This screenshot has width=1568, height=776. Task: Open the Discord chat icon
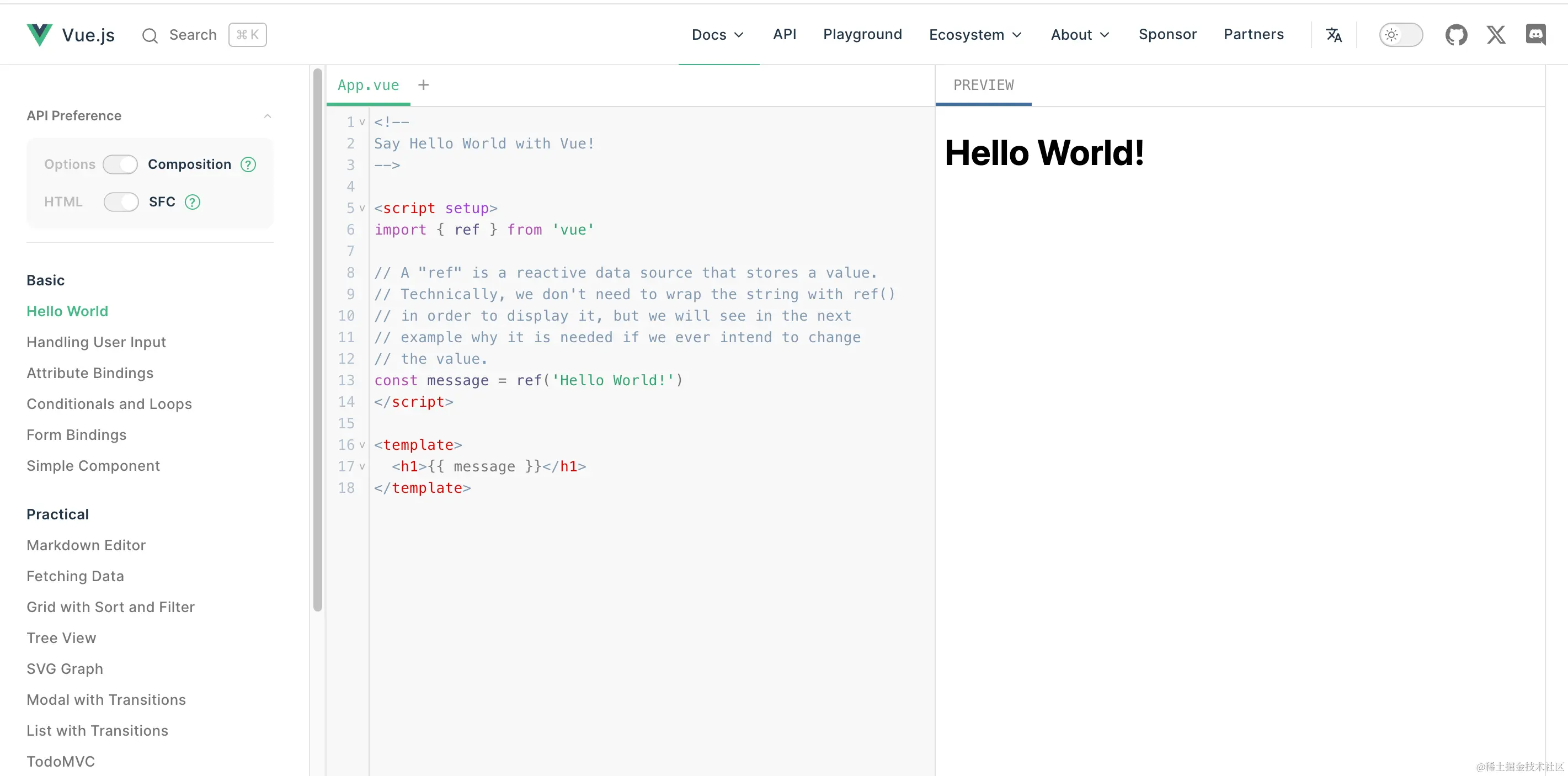click(1535, 35)
